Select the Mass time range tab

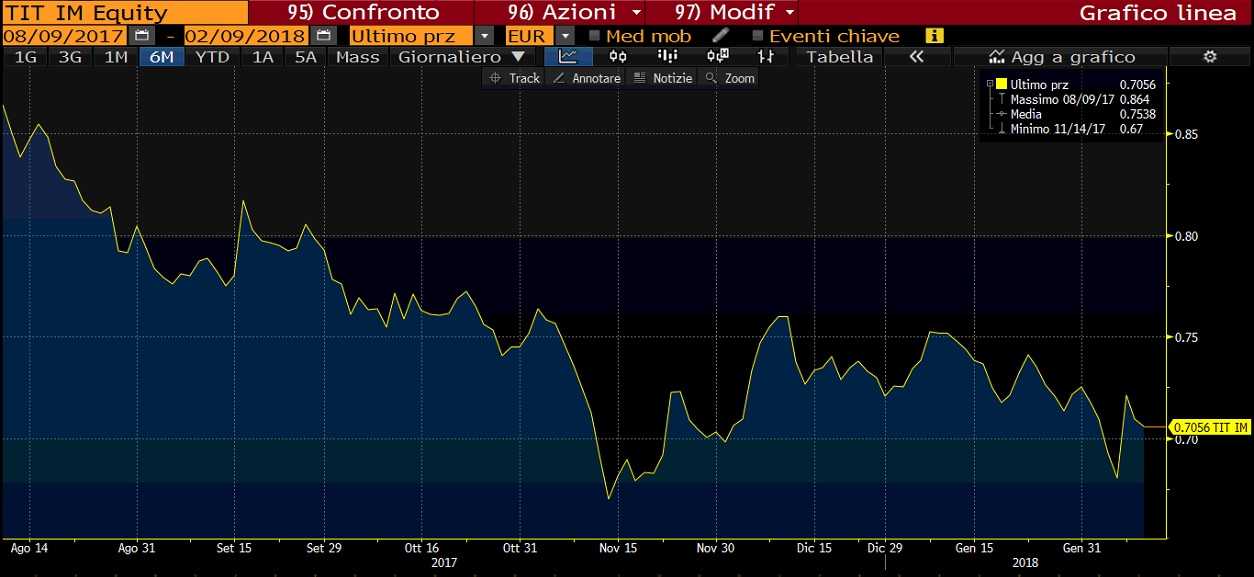(358, 57)
